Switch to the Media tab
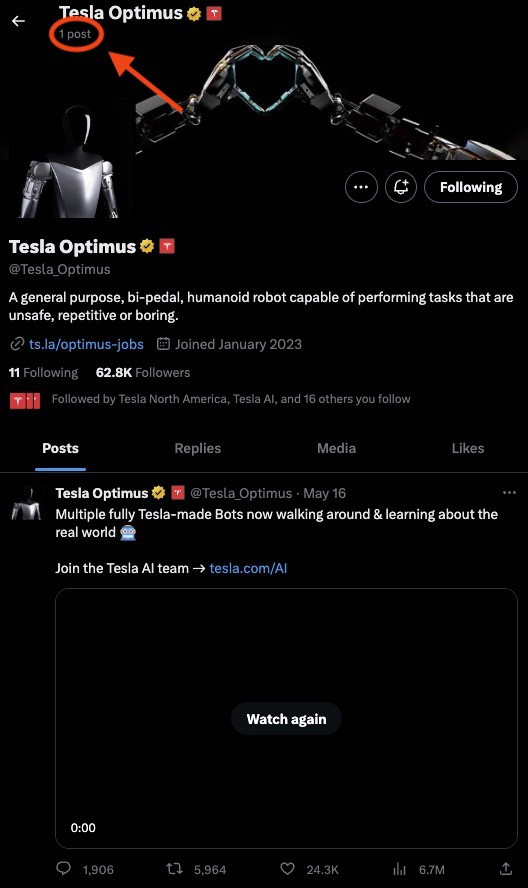528x888 pixels. point(337,449)
